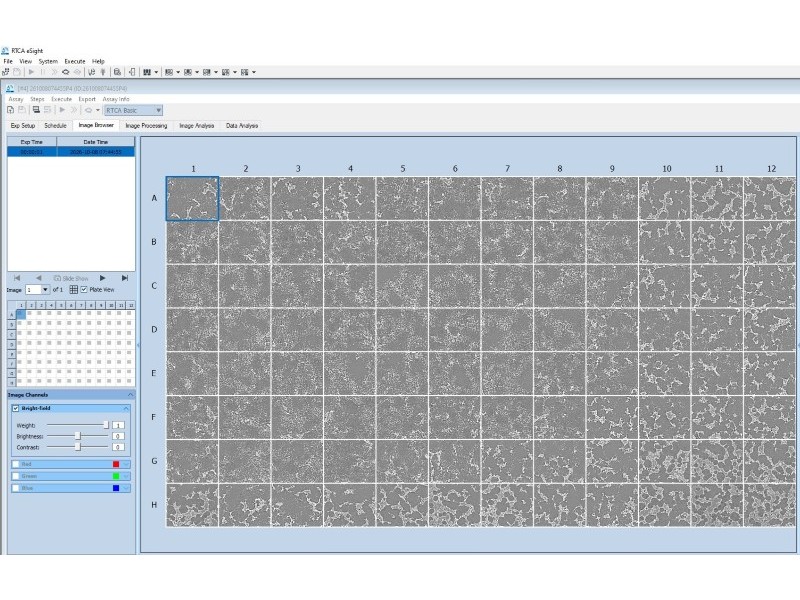Click the fifth window-arrangement grid icon
This screenshot has height=600, width=800.
[x=244, y=72]
